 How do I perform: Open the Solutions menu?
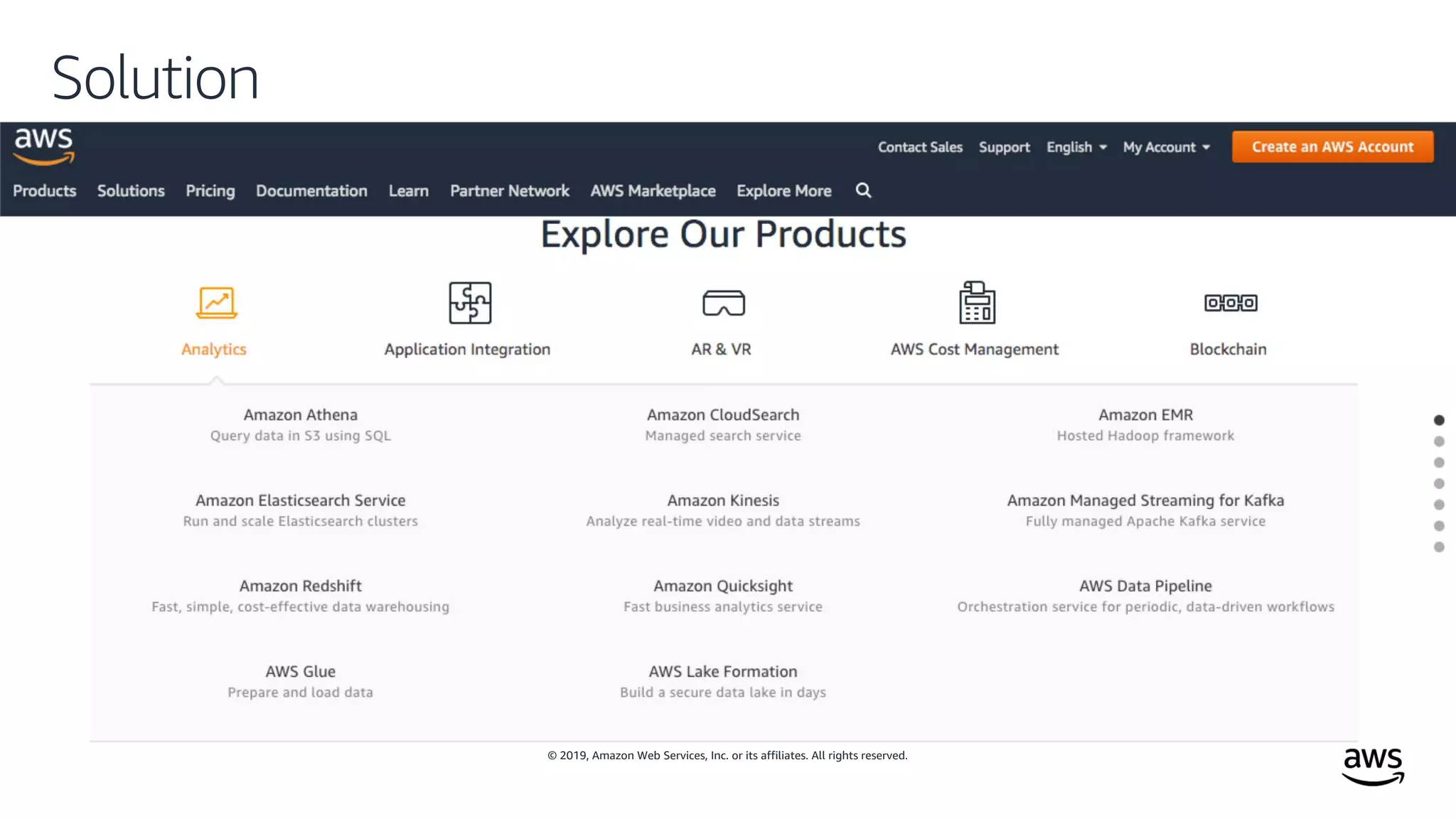131,191
